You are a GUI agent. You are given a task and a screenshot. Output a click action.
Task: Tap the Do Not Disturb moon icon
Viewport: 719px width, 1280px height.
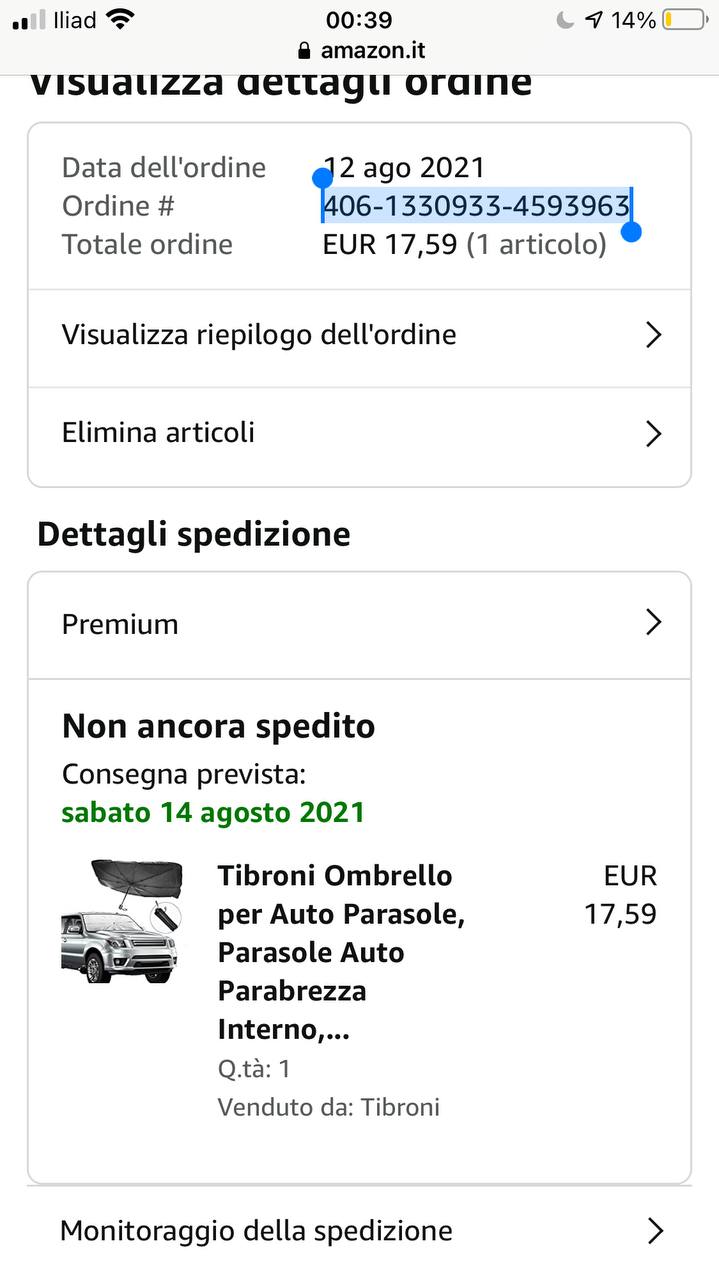tap(566, 20)
